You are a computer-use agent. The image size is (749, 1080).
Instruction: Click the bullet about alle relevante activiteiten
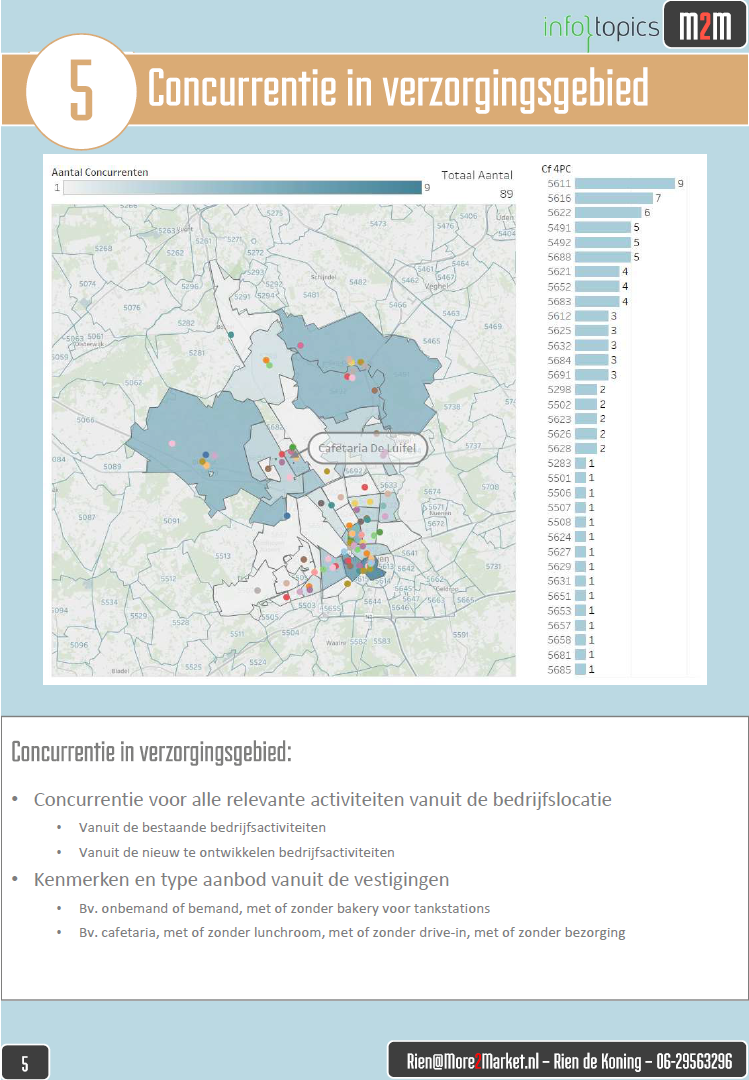pos(322,800)
